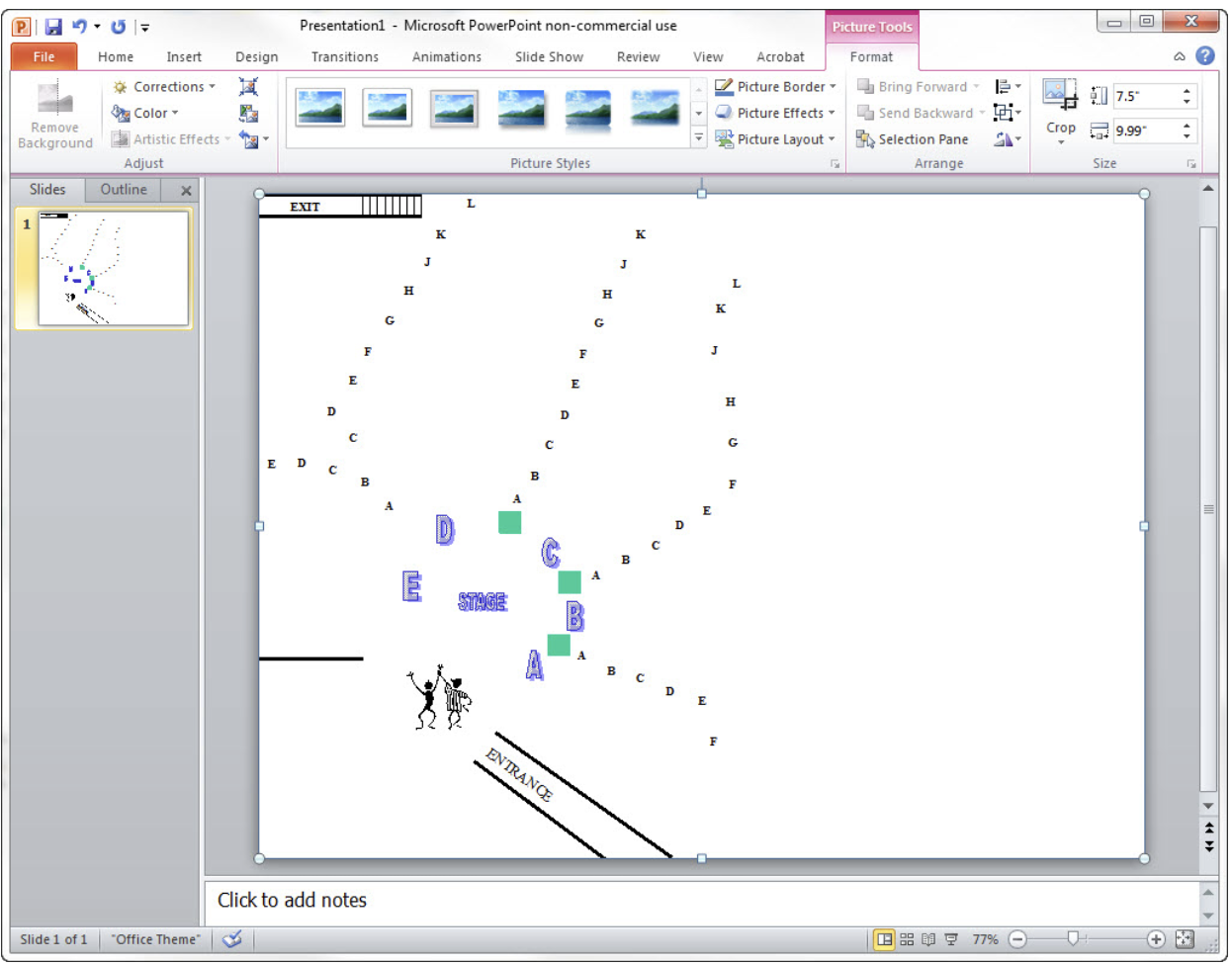Click the zoom slider handle

(1073, 938)
